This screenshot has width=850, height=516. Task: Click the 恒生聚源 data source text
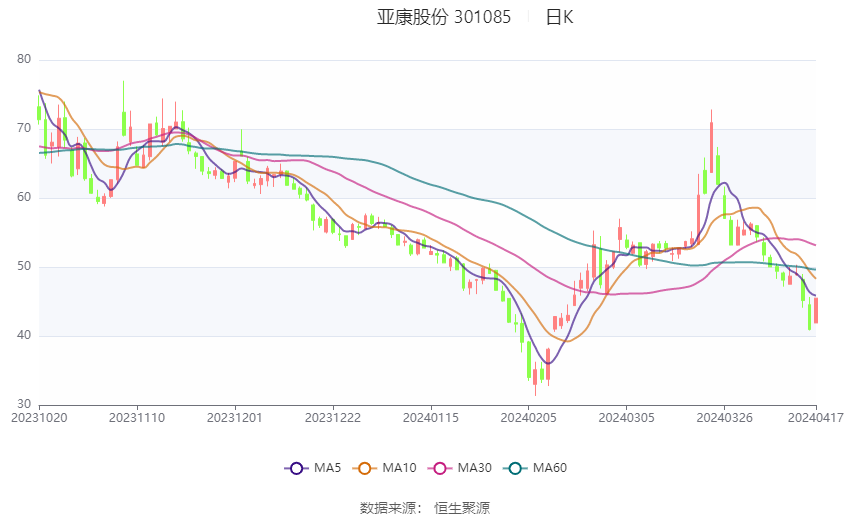(x=462, y=508)
